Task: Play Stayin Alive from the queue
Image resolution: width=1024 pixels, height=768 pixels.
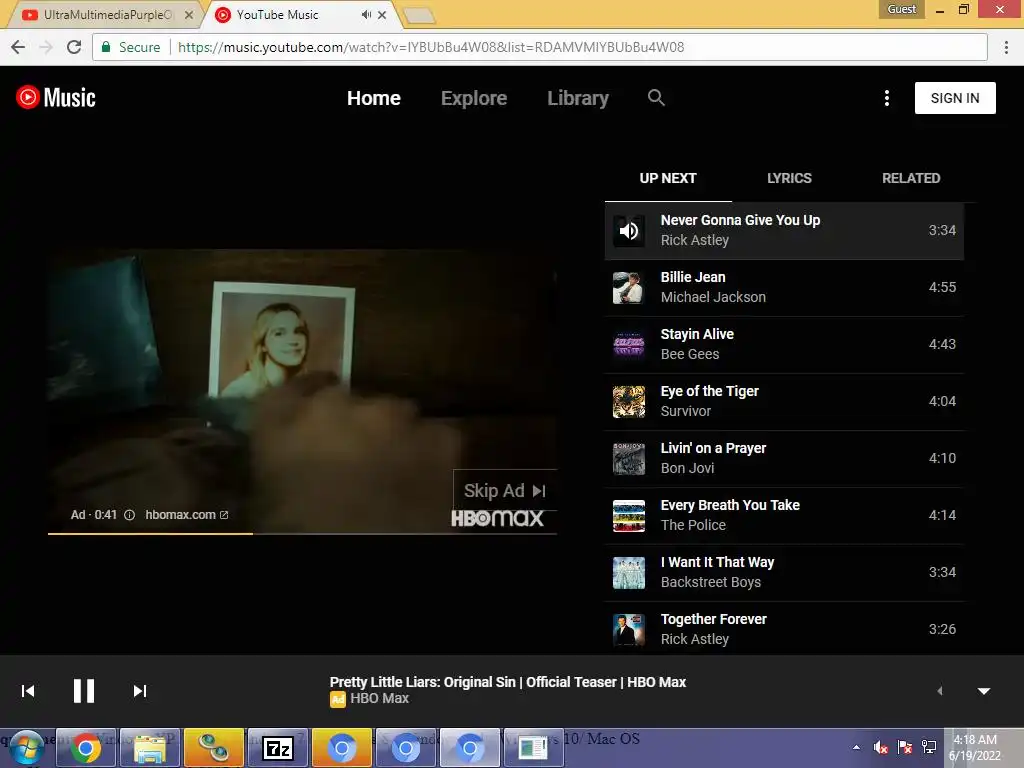Action: tap(784, 344)
